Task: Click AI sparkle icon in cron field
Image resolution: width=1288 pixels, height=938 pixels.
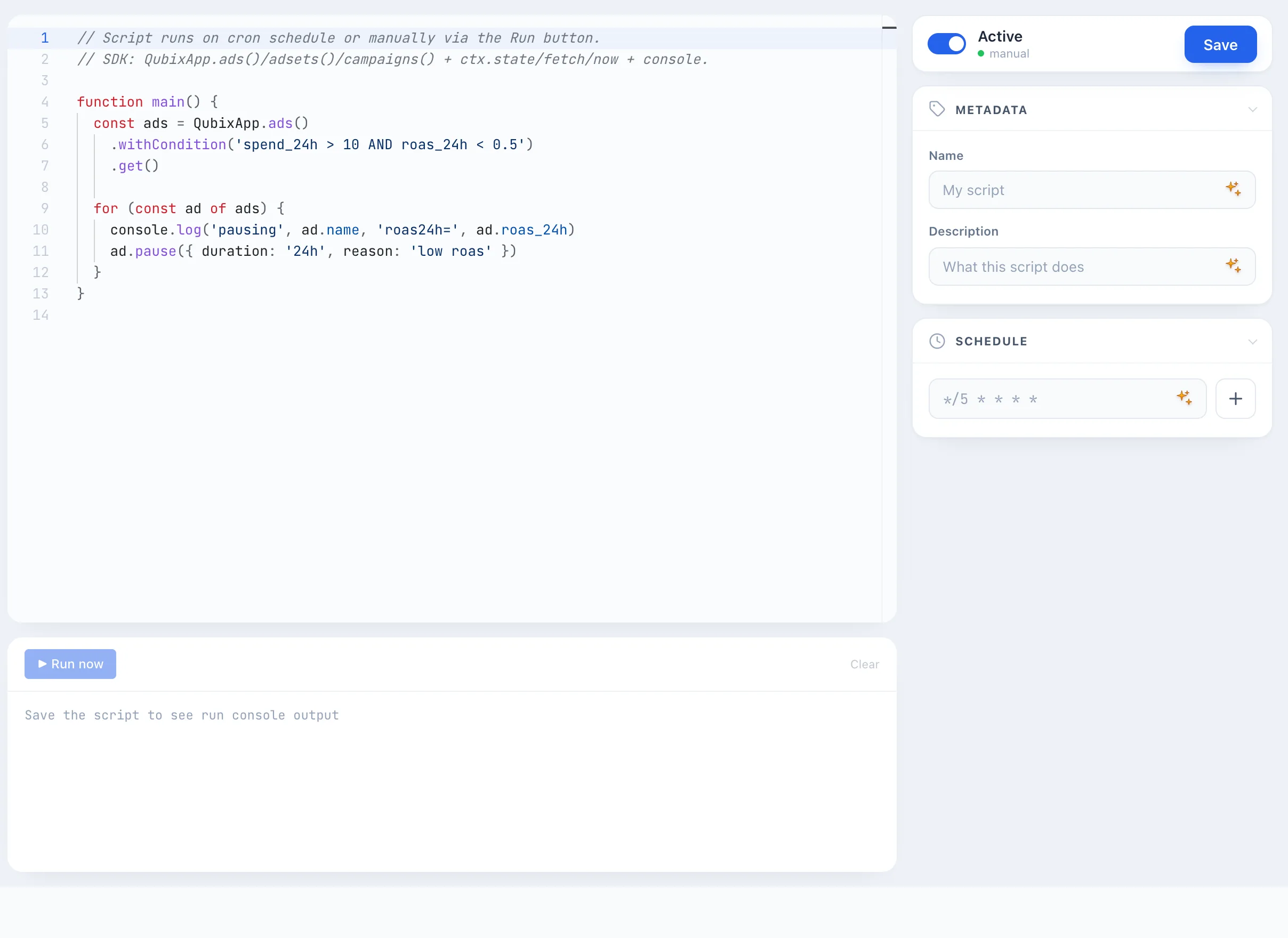Action: [1184, 398]
